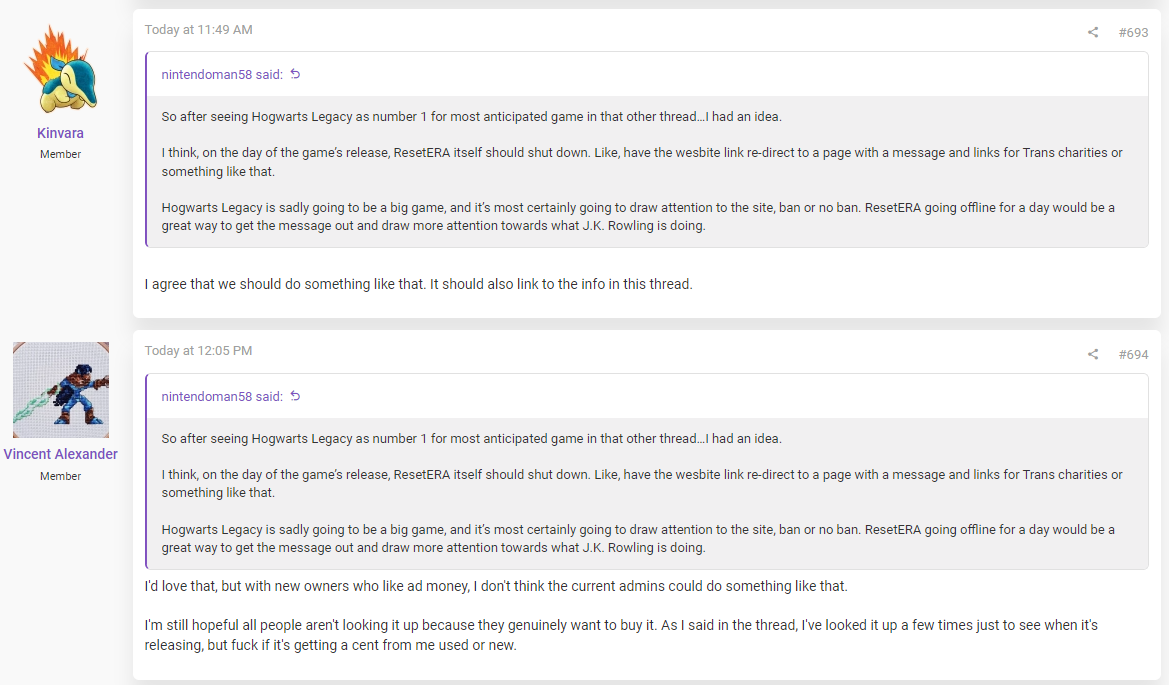1169x685 pixels.
Task: Open Vincent Alexander's pixel-art avatar
Action: click(61, 390)
